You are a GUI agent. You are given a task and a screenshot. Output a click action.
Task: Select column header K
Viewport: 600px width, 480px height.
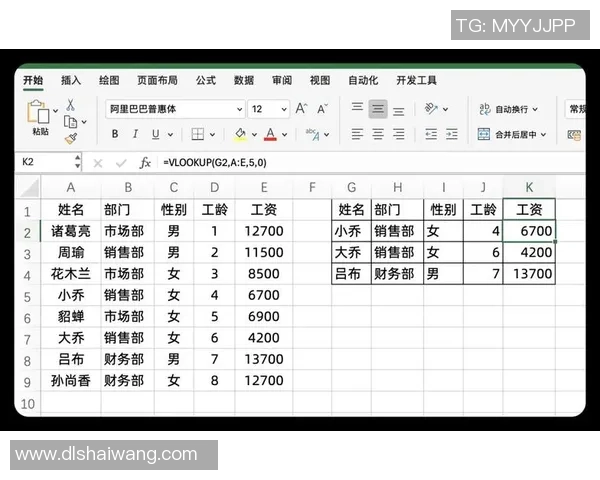(529, 187)
